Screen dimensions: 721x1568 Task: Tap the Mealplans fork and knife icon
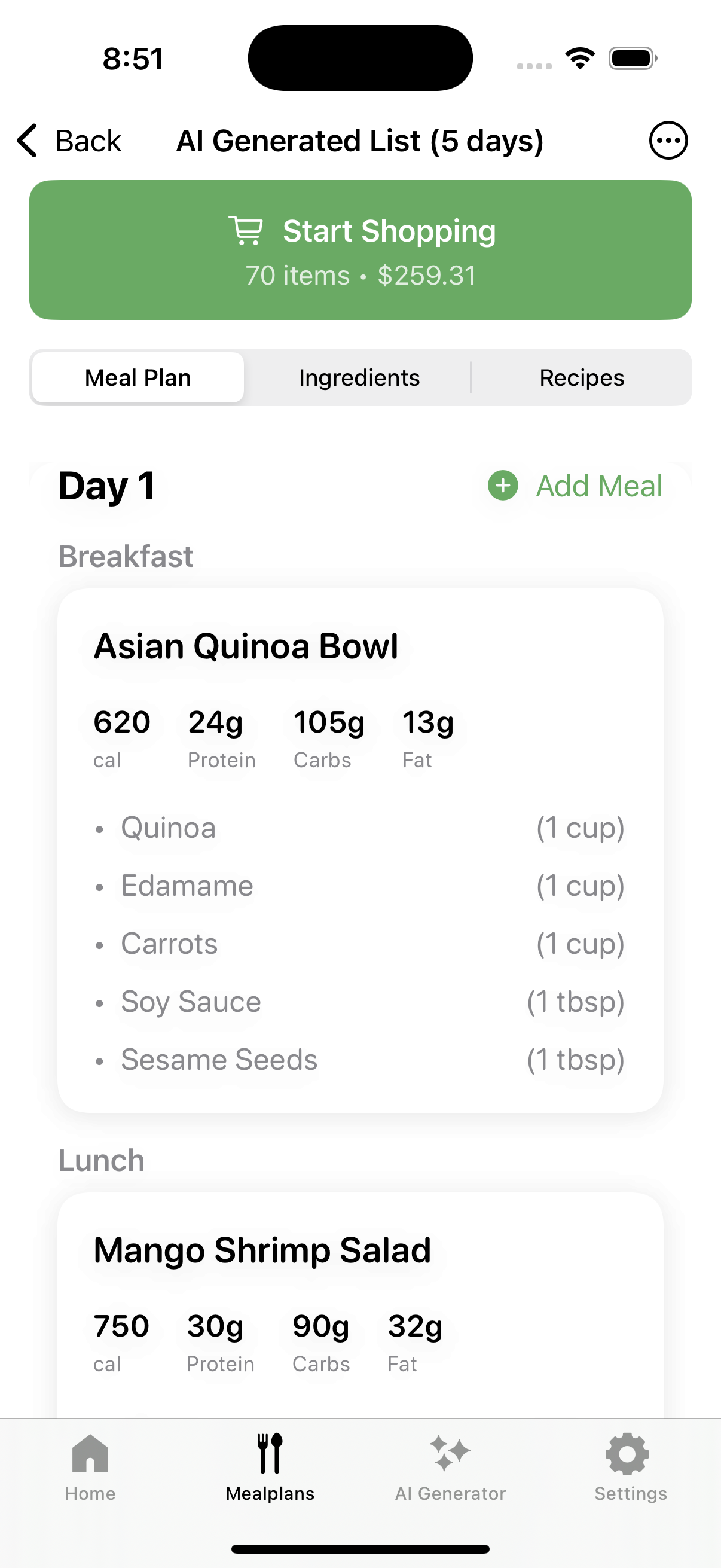(x=270, y=1454)
